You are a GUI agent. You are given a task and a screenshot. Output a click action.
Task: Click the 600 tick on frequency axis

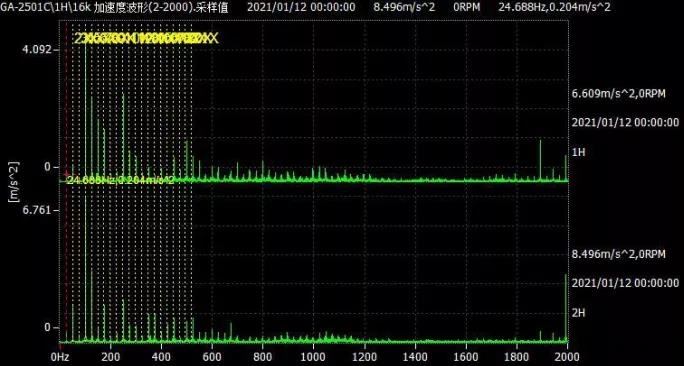click(x=212, y=357)
